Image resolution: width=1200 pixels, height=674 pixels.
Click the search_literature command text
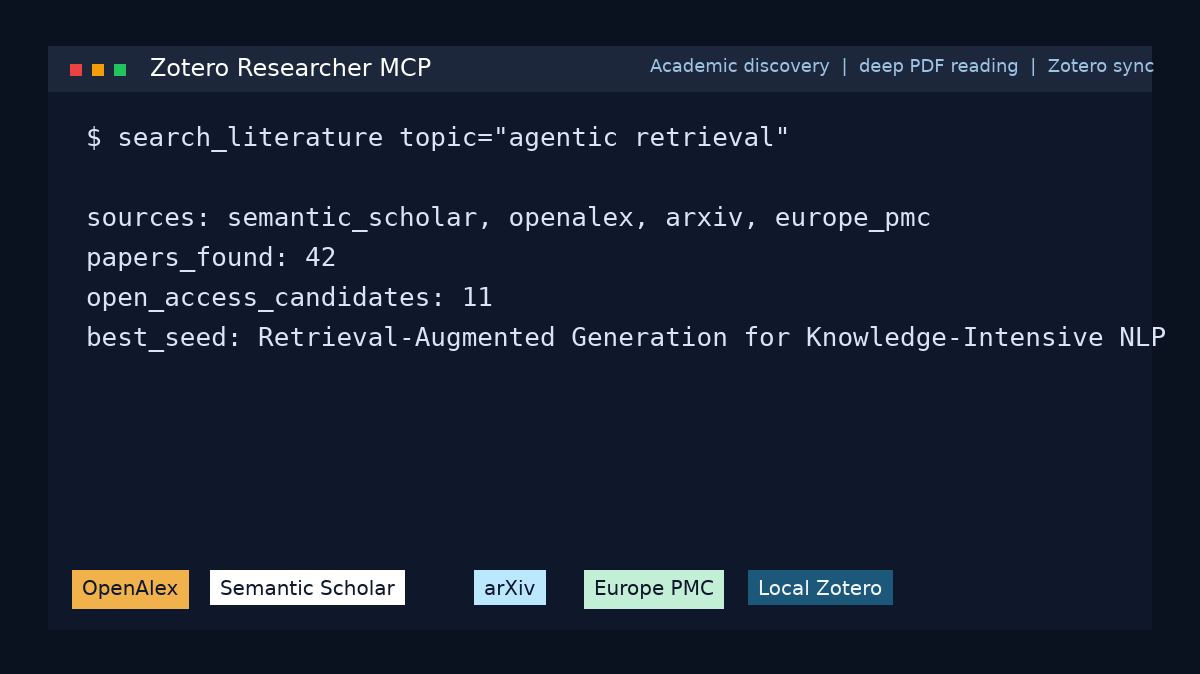(250, 138)
